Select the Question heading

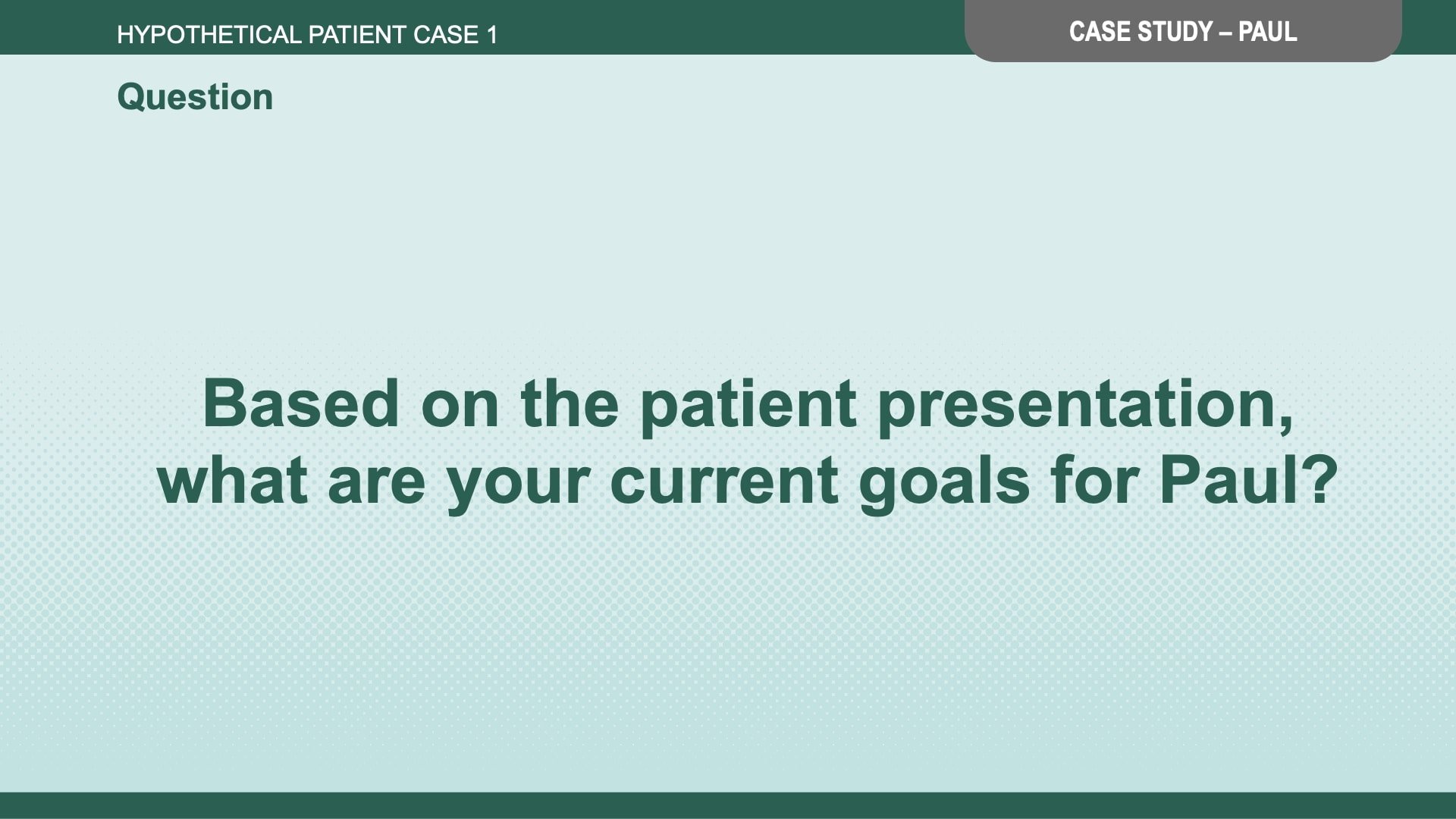pos(195,97)
